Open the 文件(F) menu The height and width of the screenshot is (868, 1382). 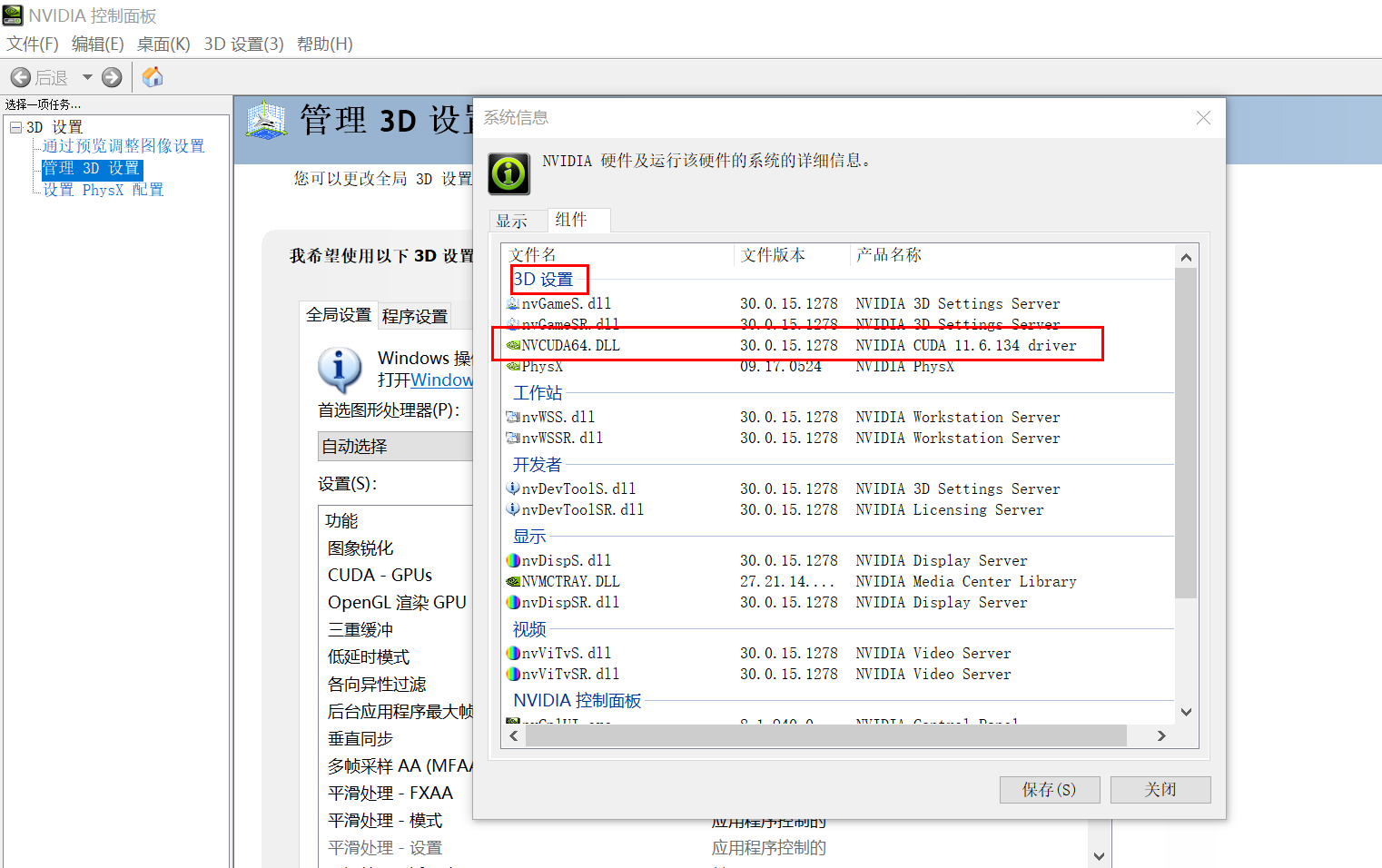pos(33,44)
